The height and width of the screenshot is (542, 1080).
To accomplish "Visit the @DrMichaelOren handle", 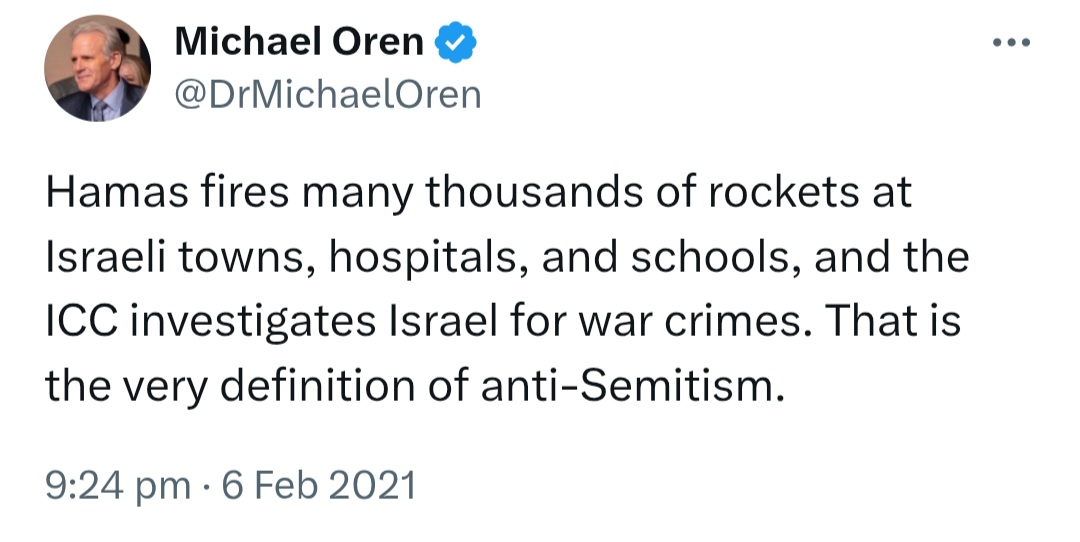I will click(x=328, y=94).
